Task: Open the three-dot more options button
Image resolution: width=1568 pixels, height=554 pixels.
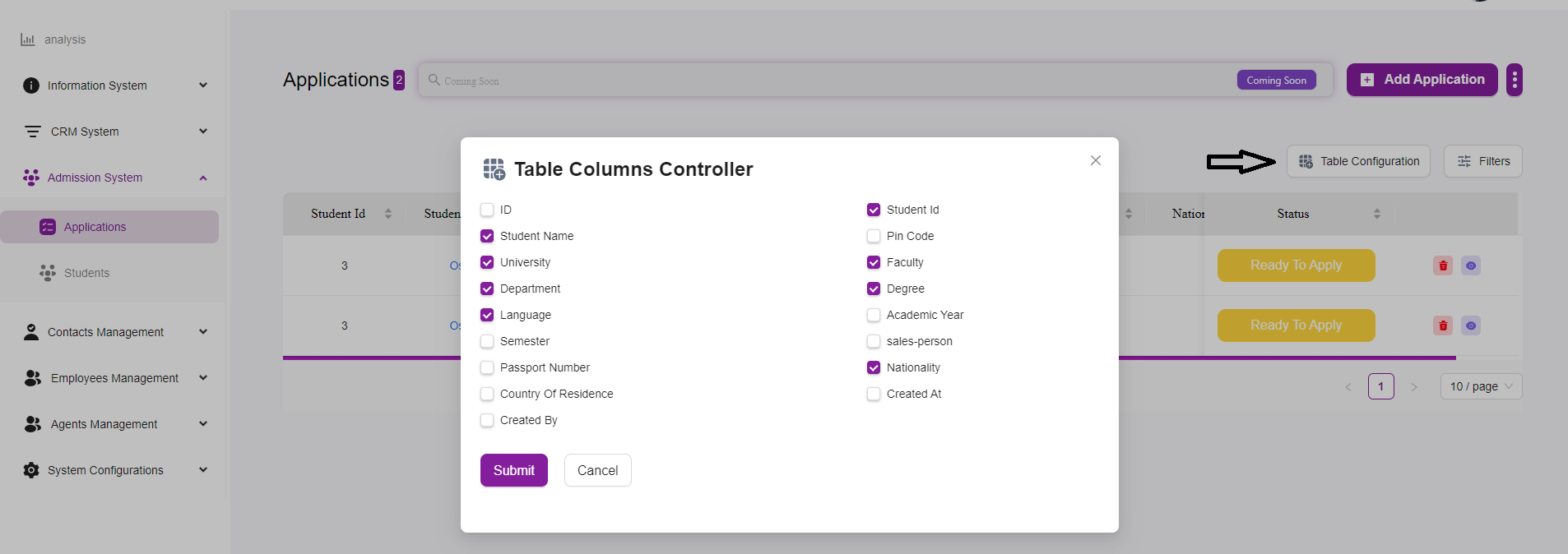Action: tap(1515, 80)
